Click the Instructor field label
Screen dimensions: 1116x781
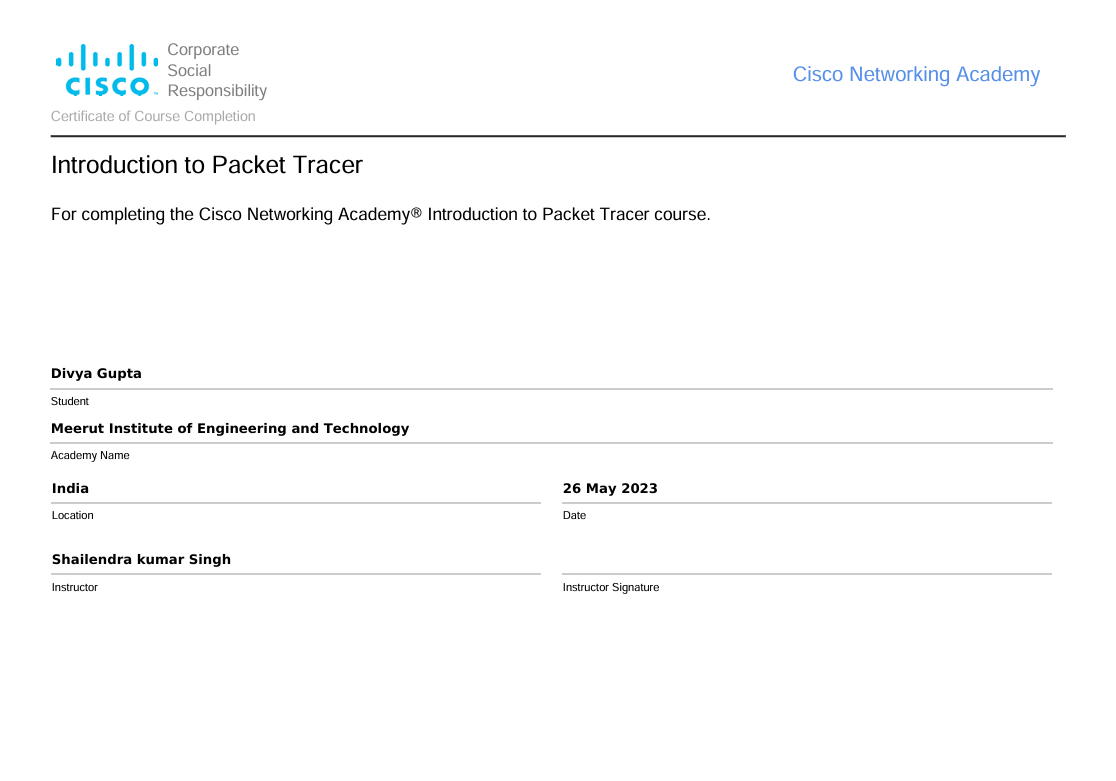coord(74,587)
